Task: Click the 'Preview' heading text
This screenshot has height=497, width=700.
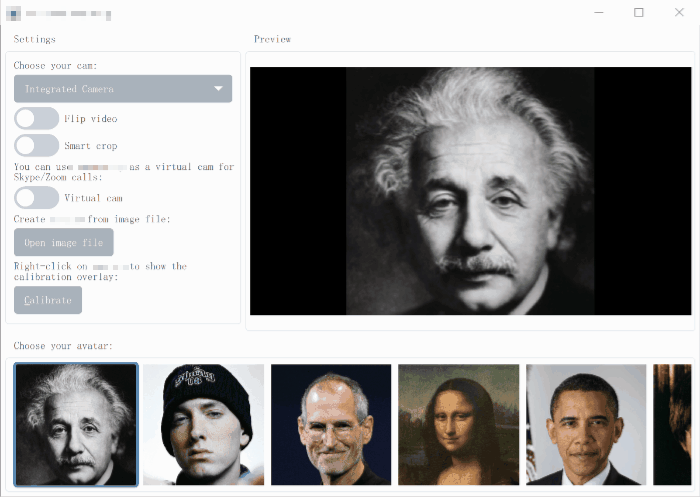Action: point(272,39)
